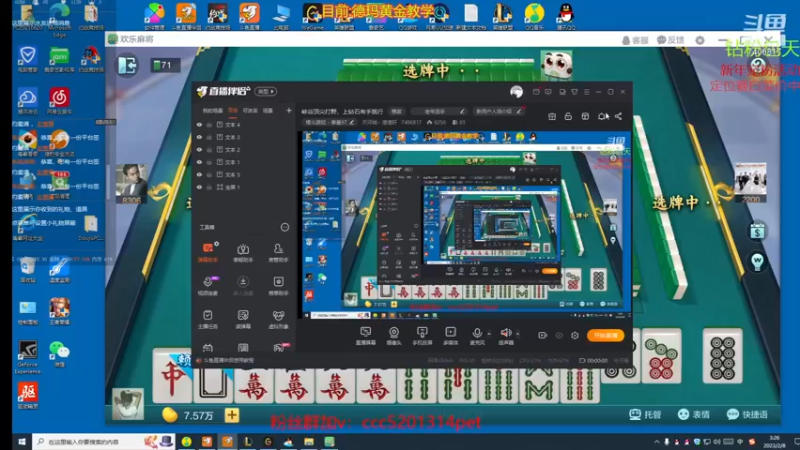Click the unlock padlock icon in streaming toolbar
Viewport: 800px width, 450px height.
568,116
